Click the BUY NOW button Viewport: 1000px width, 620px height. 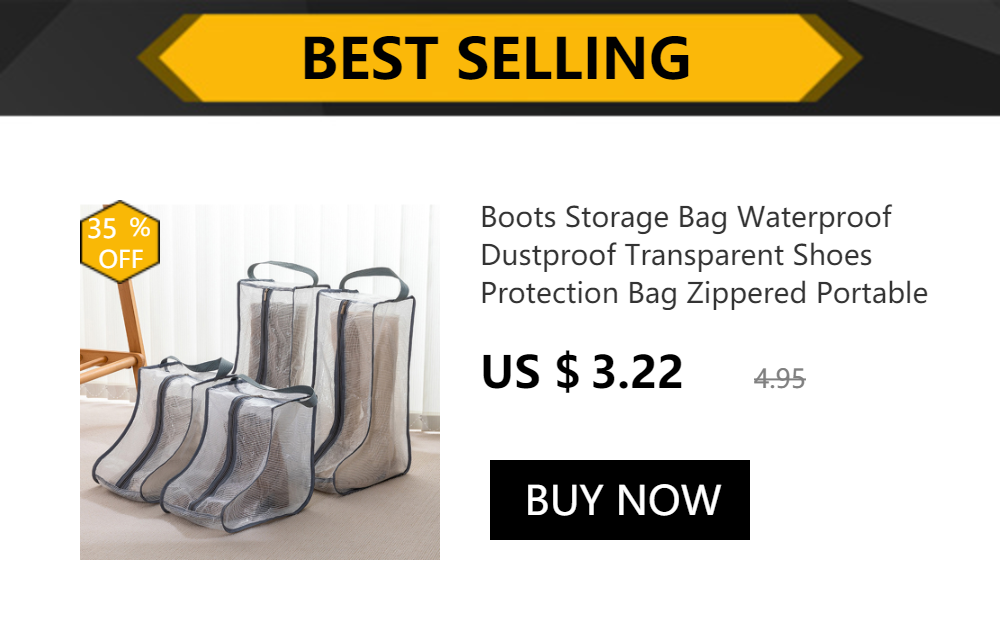click(619, 499)
